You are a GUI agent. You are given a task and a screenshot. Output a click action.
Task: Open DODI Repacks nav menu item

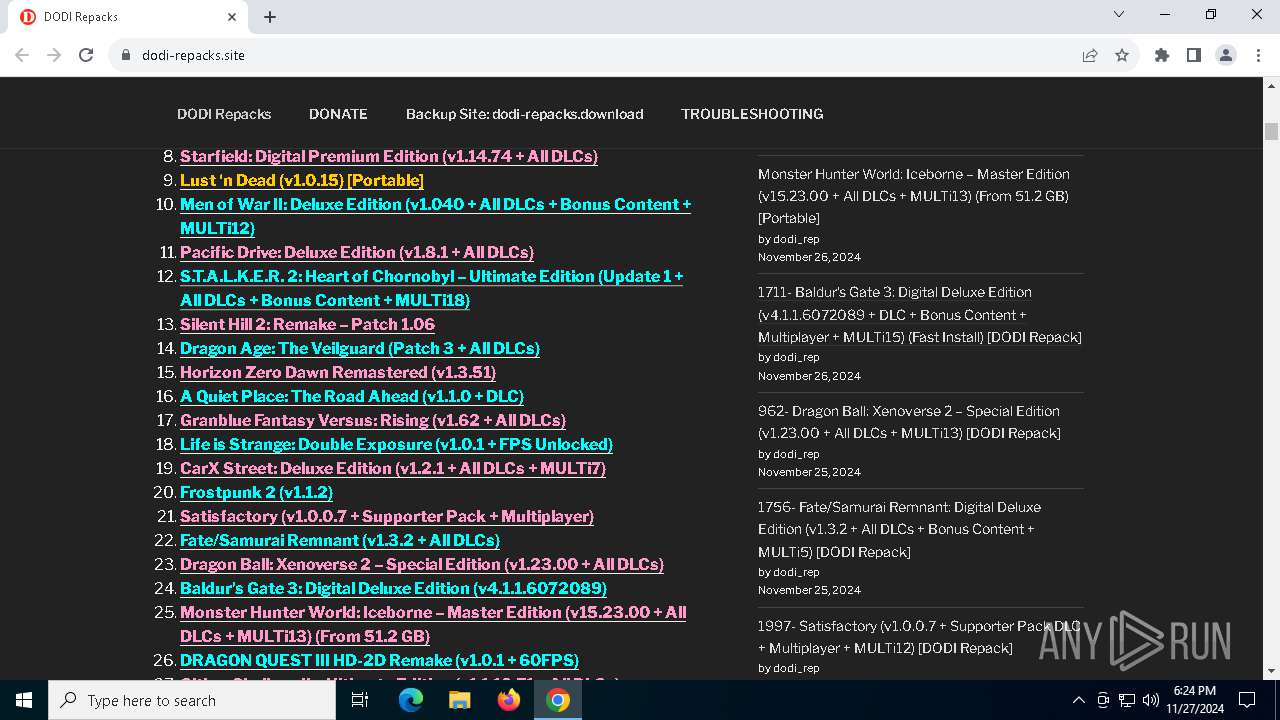click(x=224, y=114)
